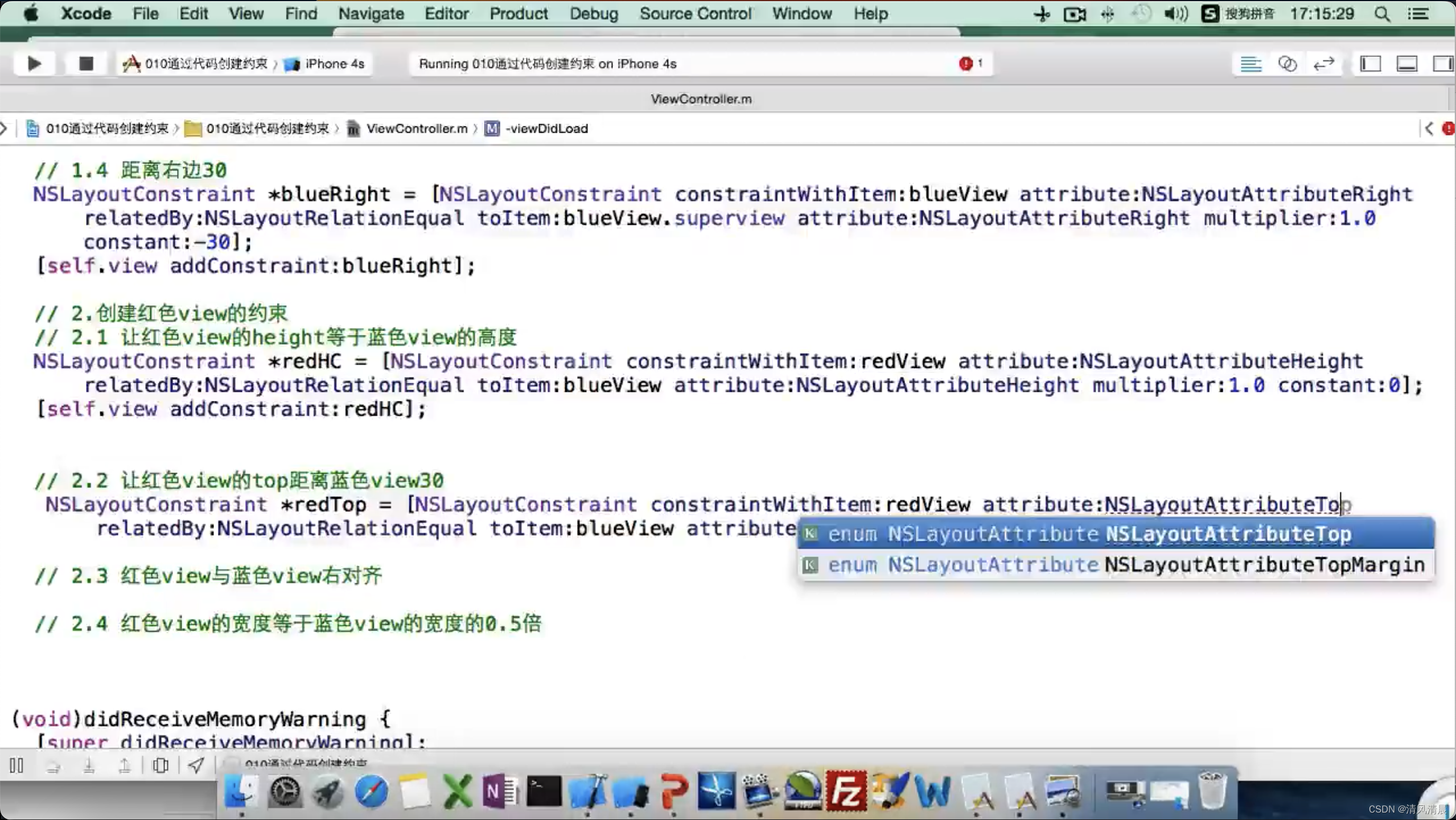The image size is (1456, 820).
Task: Click the Step over debug button
Action: (x=53, y=766)
